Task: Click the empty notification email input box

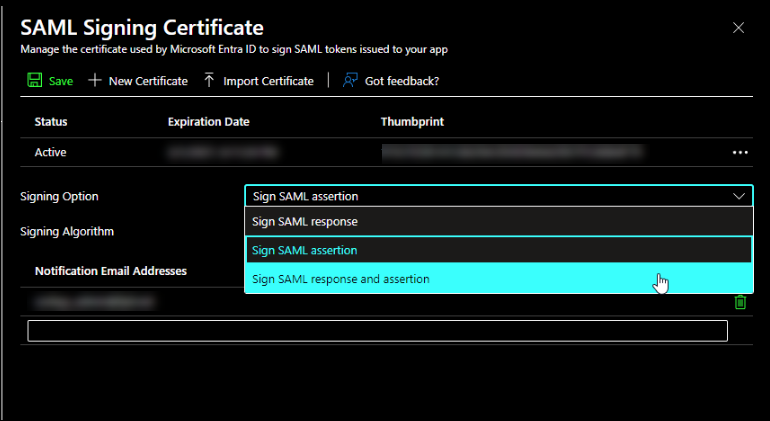Action: pos(377,331)
